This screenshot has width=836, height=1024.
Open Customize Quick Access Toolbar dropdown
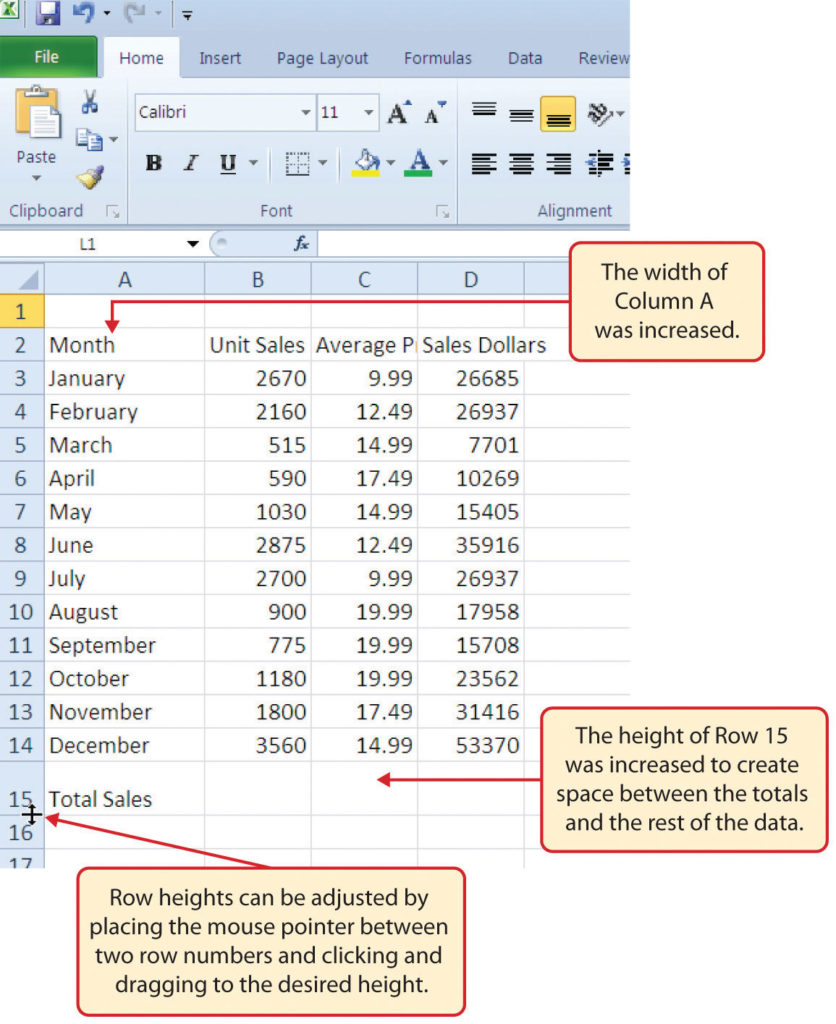point(187,15)
